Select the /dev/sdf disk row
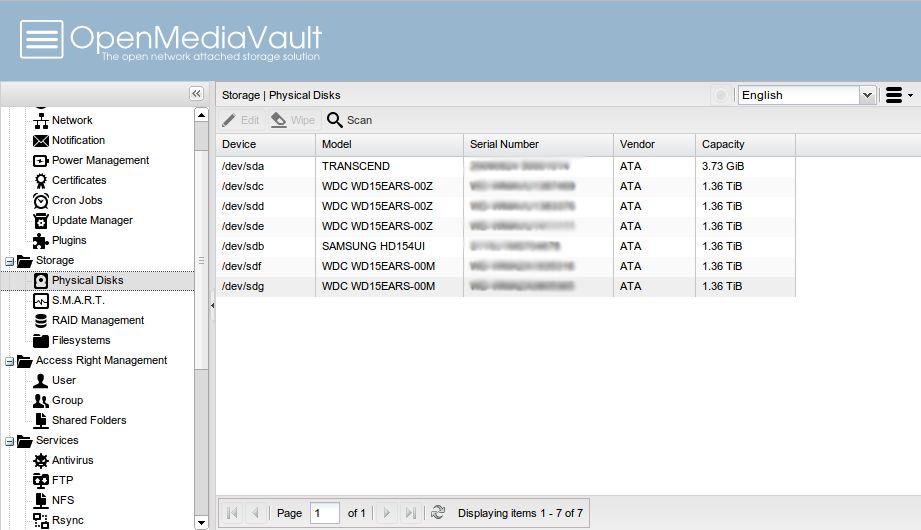 click(506, 266)
